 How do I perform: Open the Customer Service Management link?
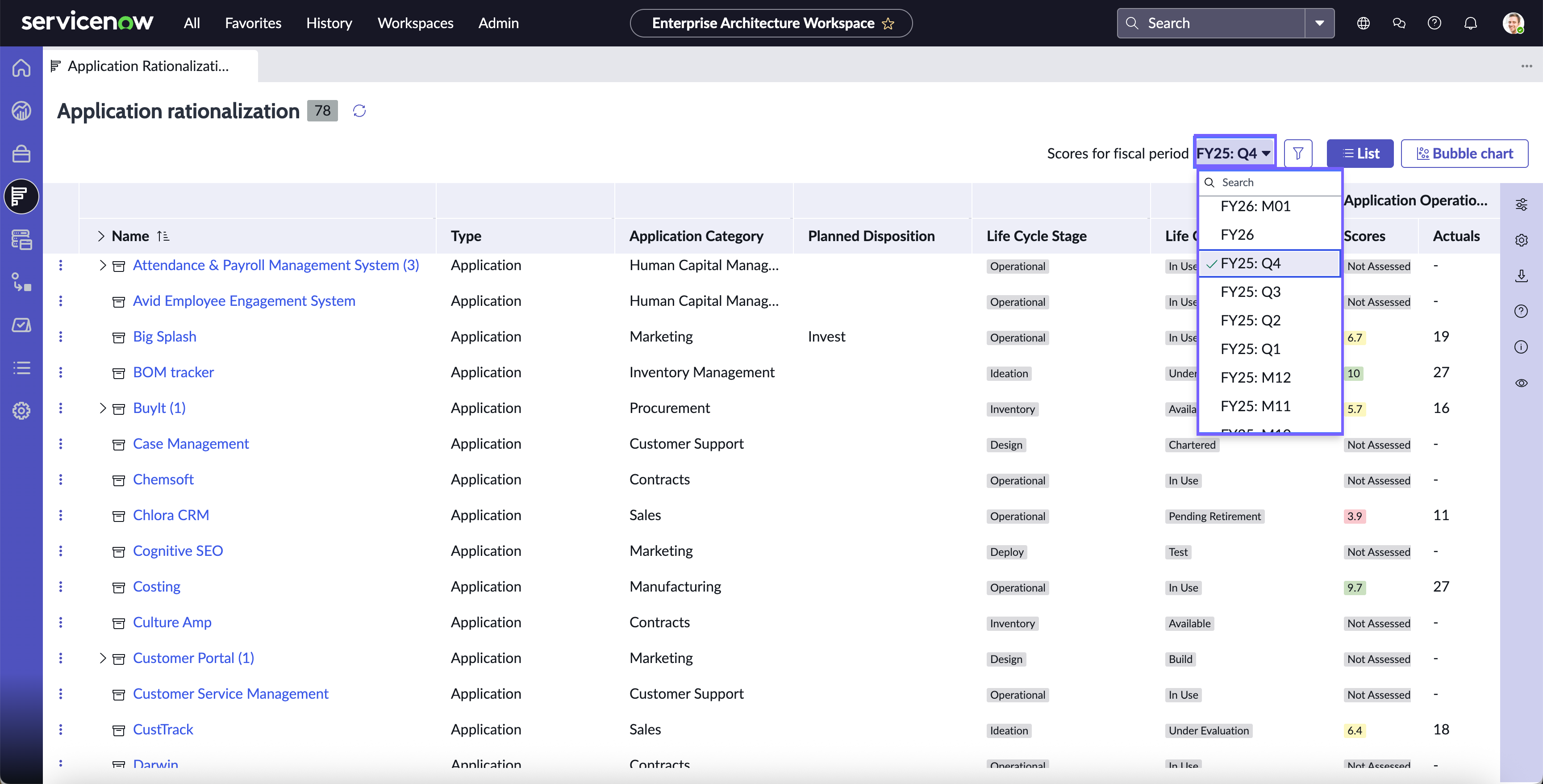click(x=231, y=694)
